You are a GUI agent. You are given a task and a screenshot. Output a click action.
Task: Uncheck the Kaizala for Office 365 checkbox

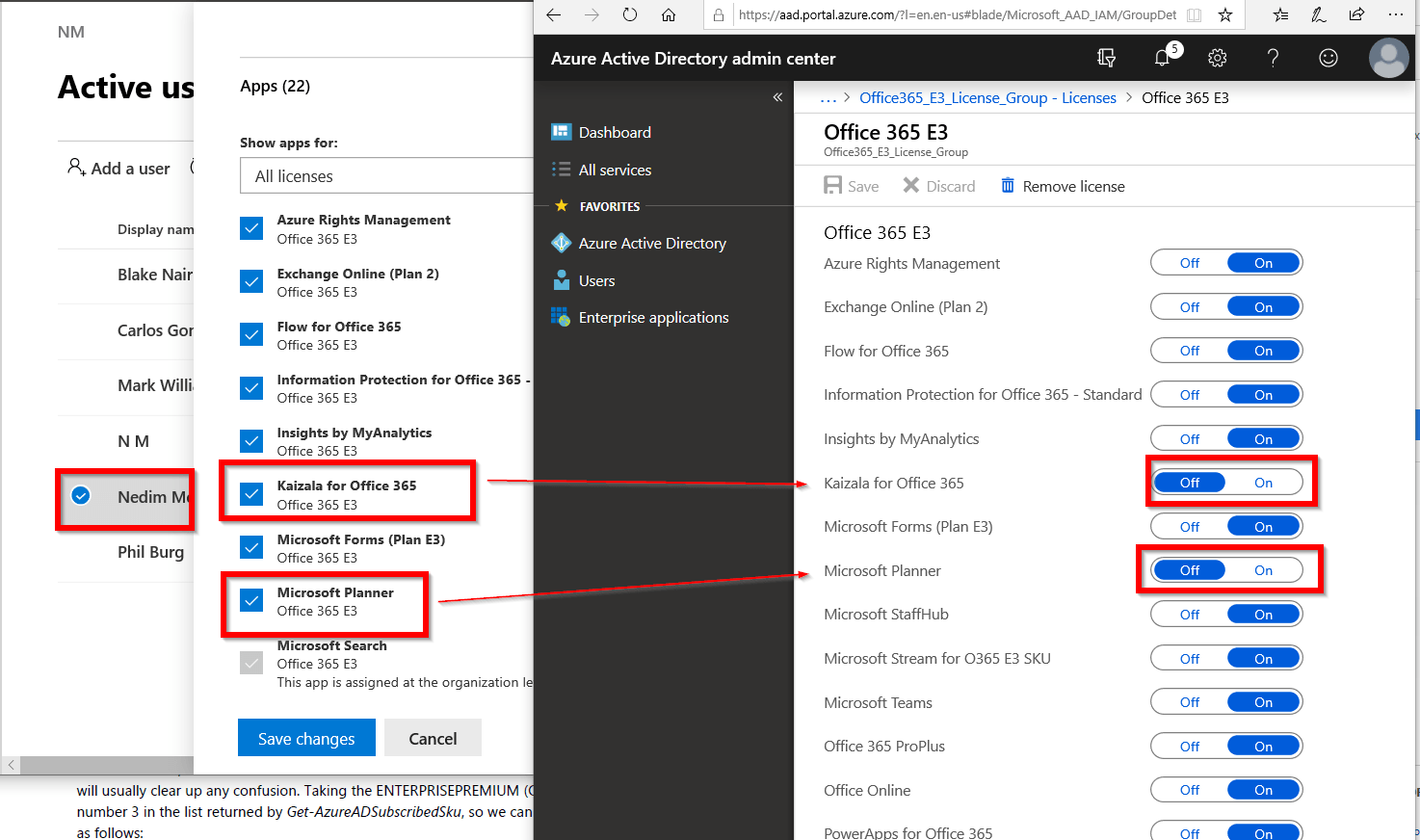click(251, 494)
